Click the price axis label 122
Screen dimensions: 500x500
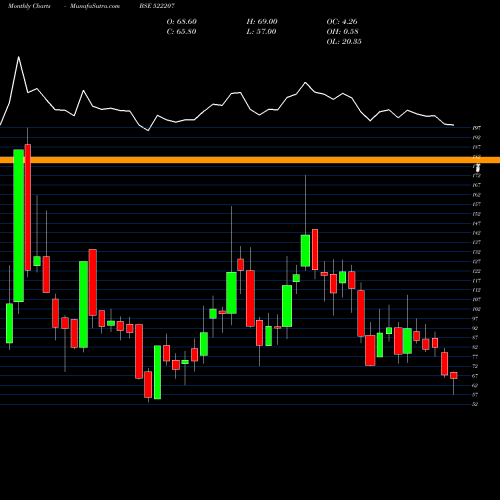pos(477,271)
